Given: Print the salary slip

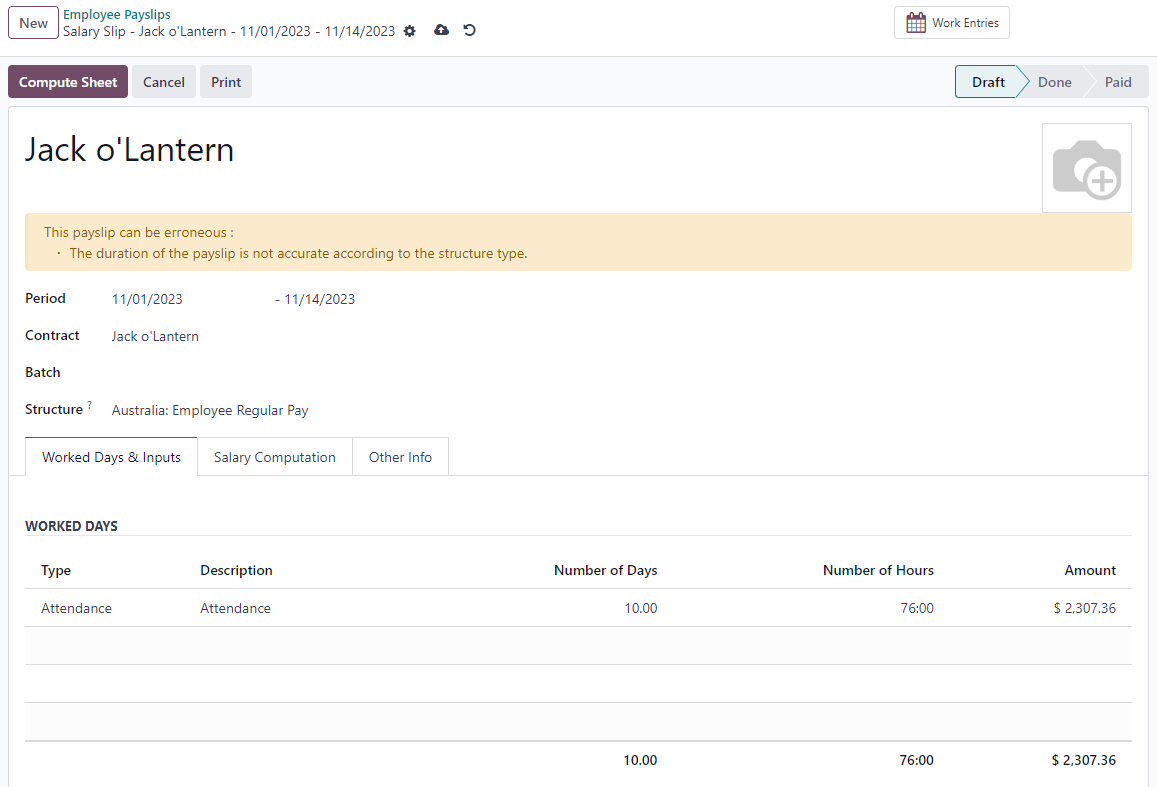Looking at the screenshot, I should coord(225,82).
